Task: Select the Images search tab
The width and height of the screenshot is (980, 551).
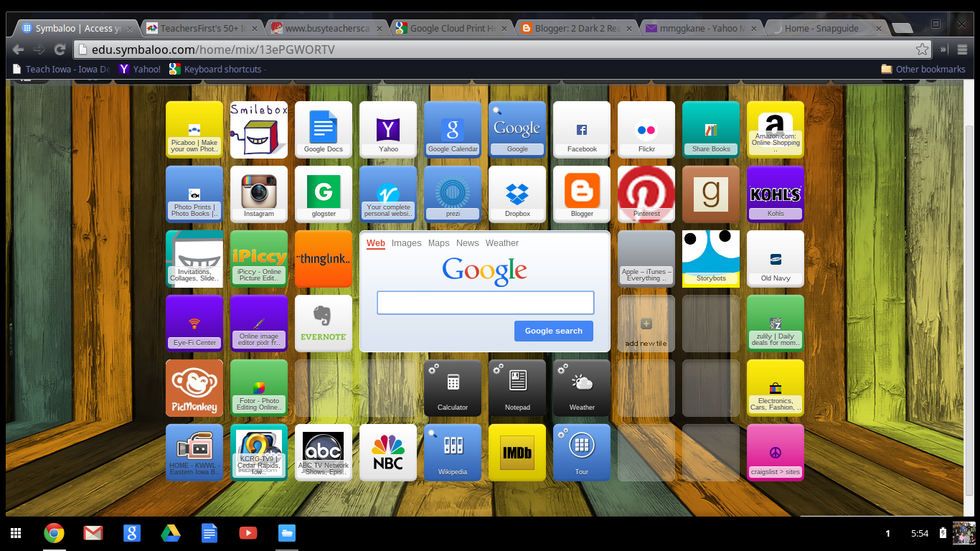Action: pos(406,243)
